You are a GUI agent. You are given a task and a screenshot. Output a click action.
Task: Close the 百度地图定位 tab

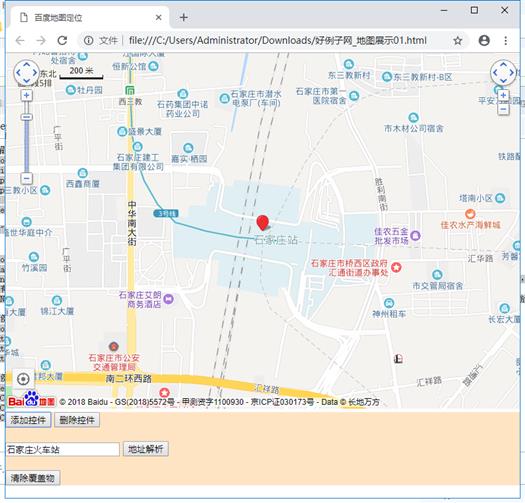click(x=159, y=17)
